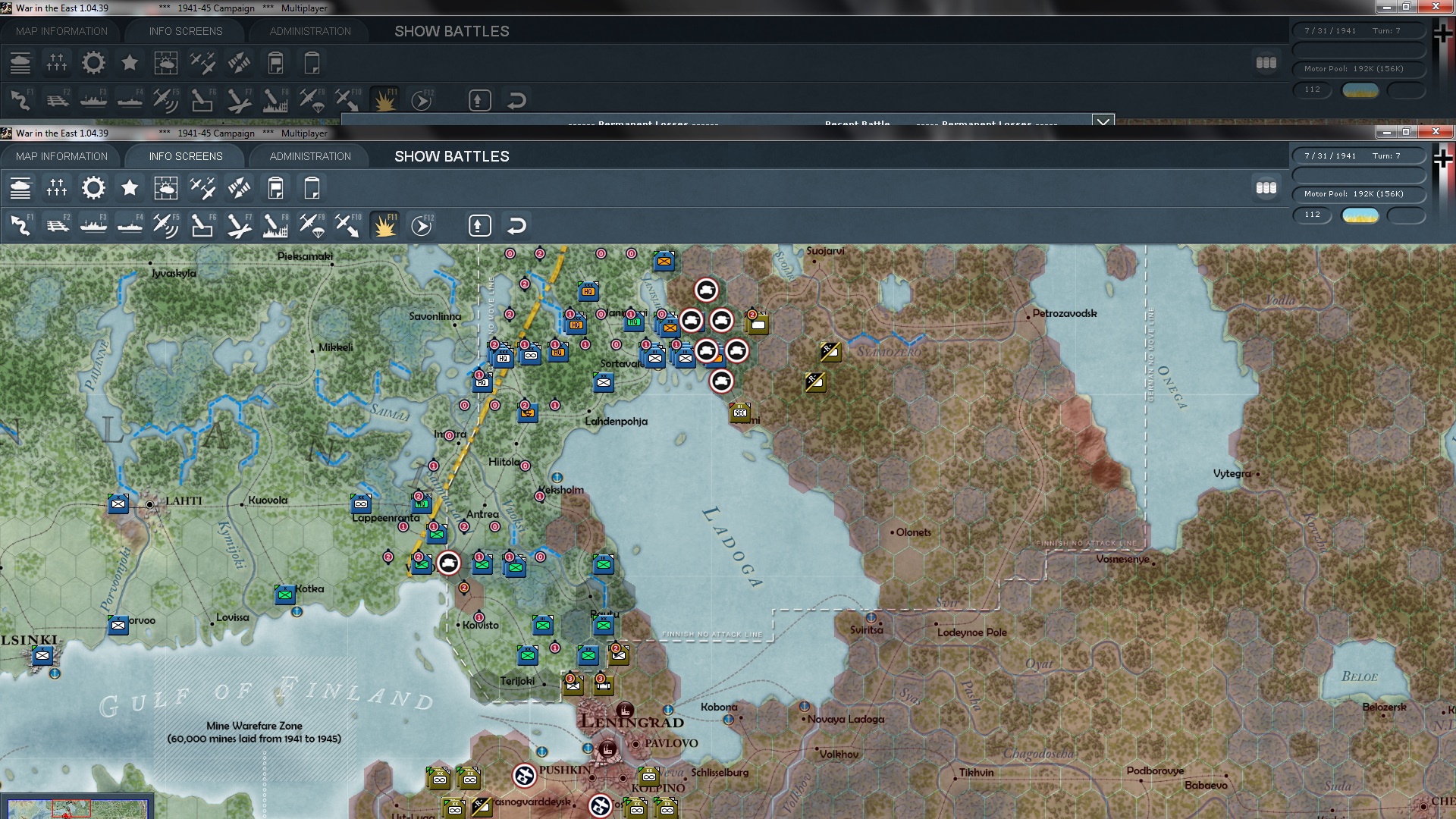Open the weather map icon
Screen dimensions: 1456x819
166,188
